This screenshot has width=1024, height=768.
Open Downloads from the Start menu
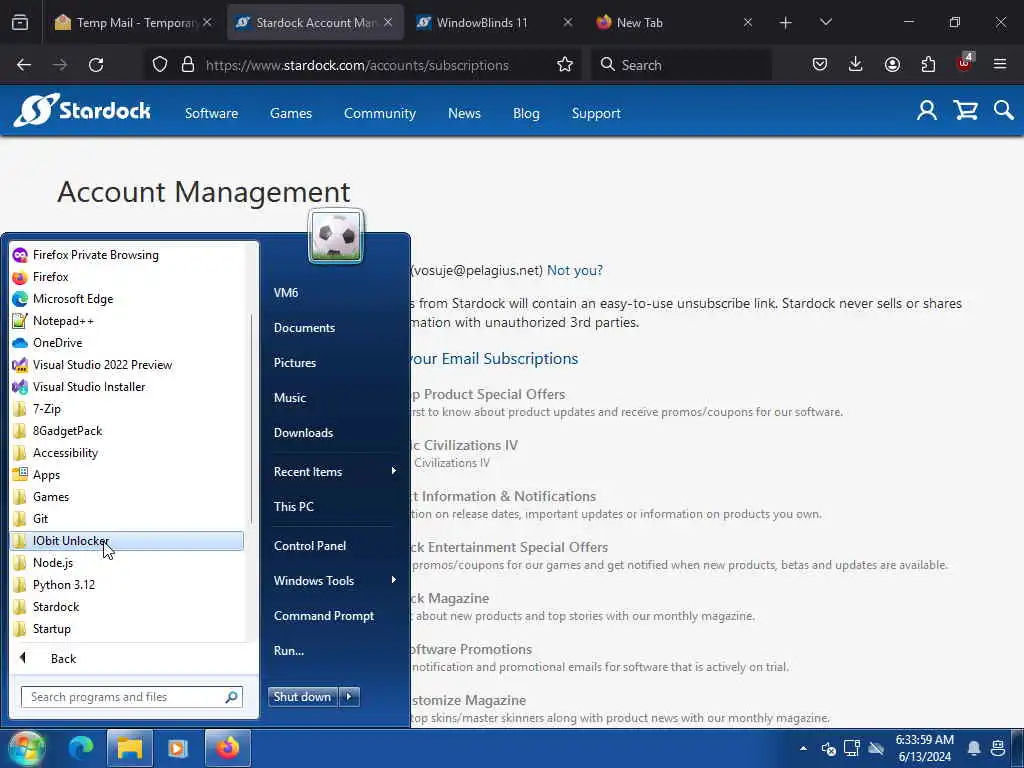tap(304, 432)
